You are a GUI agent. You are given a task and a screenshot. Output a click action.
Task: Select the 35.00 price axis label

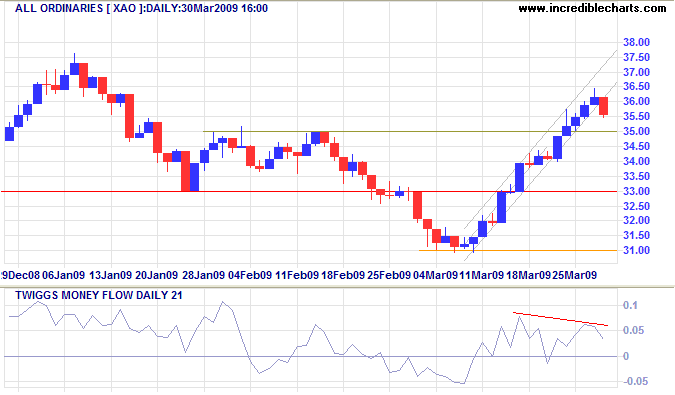pos(636,131)
